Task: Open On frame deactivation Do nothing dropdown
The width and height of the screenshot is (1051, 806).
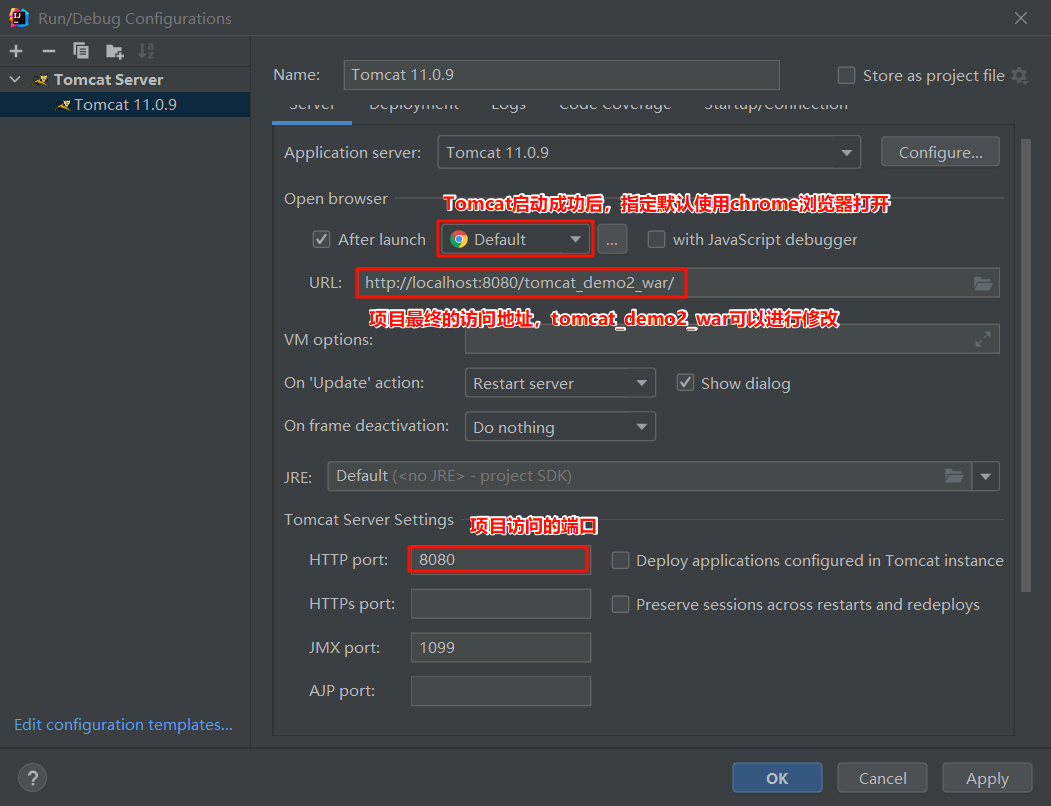Action: pyautogui.click(x=560, y=426)
